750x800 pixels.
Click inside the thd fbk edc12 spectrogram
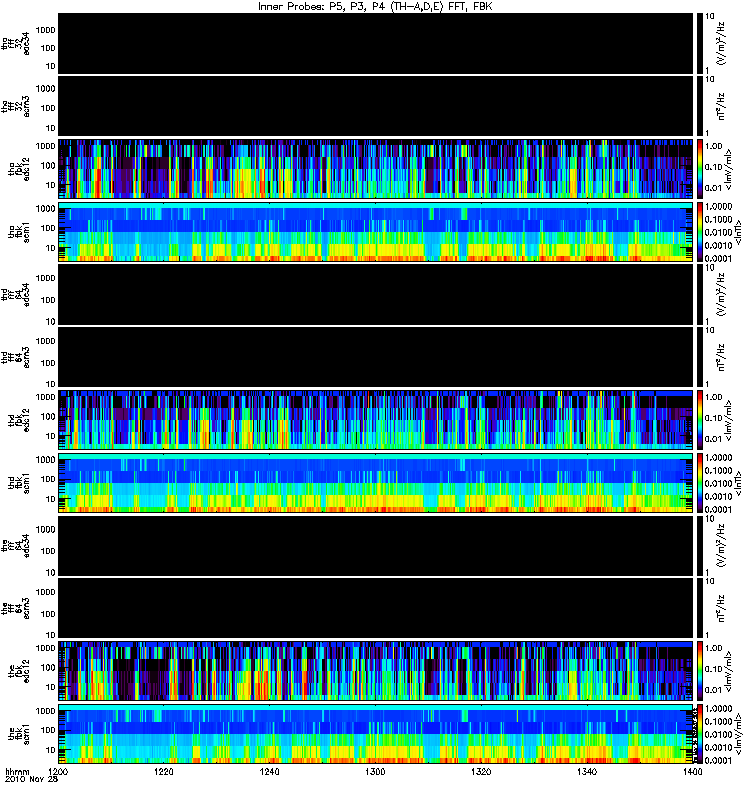point(376,420)
